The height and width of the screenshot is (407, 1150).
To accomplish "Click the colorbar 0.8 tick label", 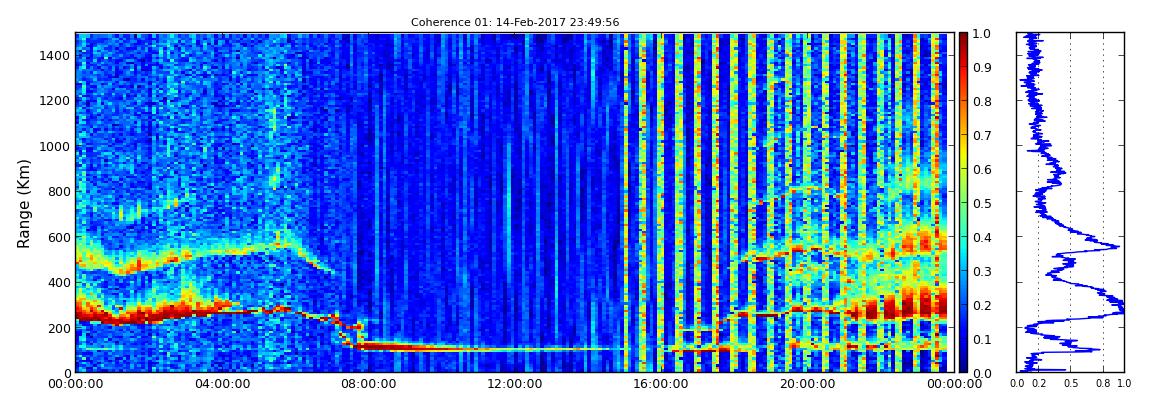I will [982, 101].
